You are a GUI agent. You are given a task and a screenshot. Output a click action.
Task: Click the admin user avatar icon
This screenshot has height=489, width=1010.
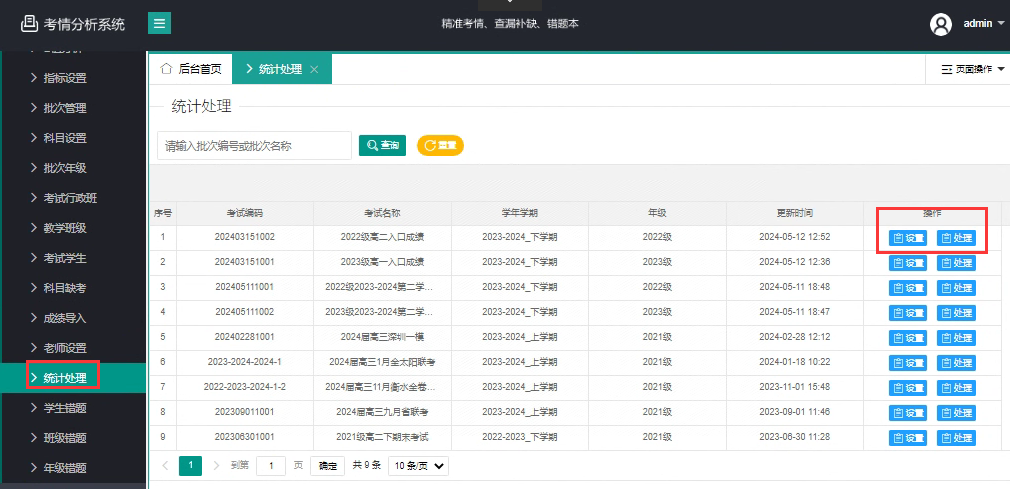point(940,24)
